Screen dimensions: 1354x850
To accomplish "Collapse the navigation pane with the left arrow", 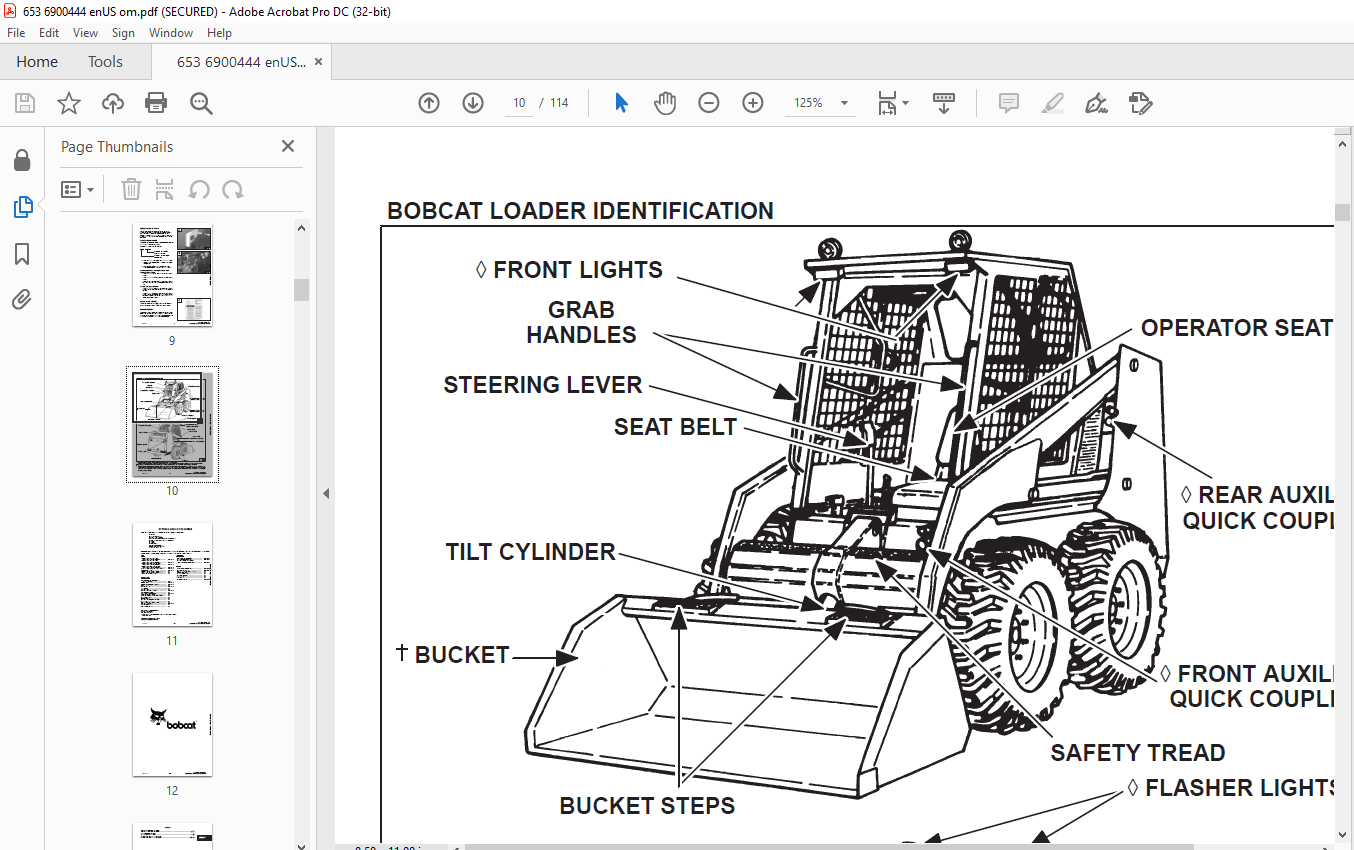I will (326, 493).
